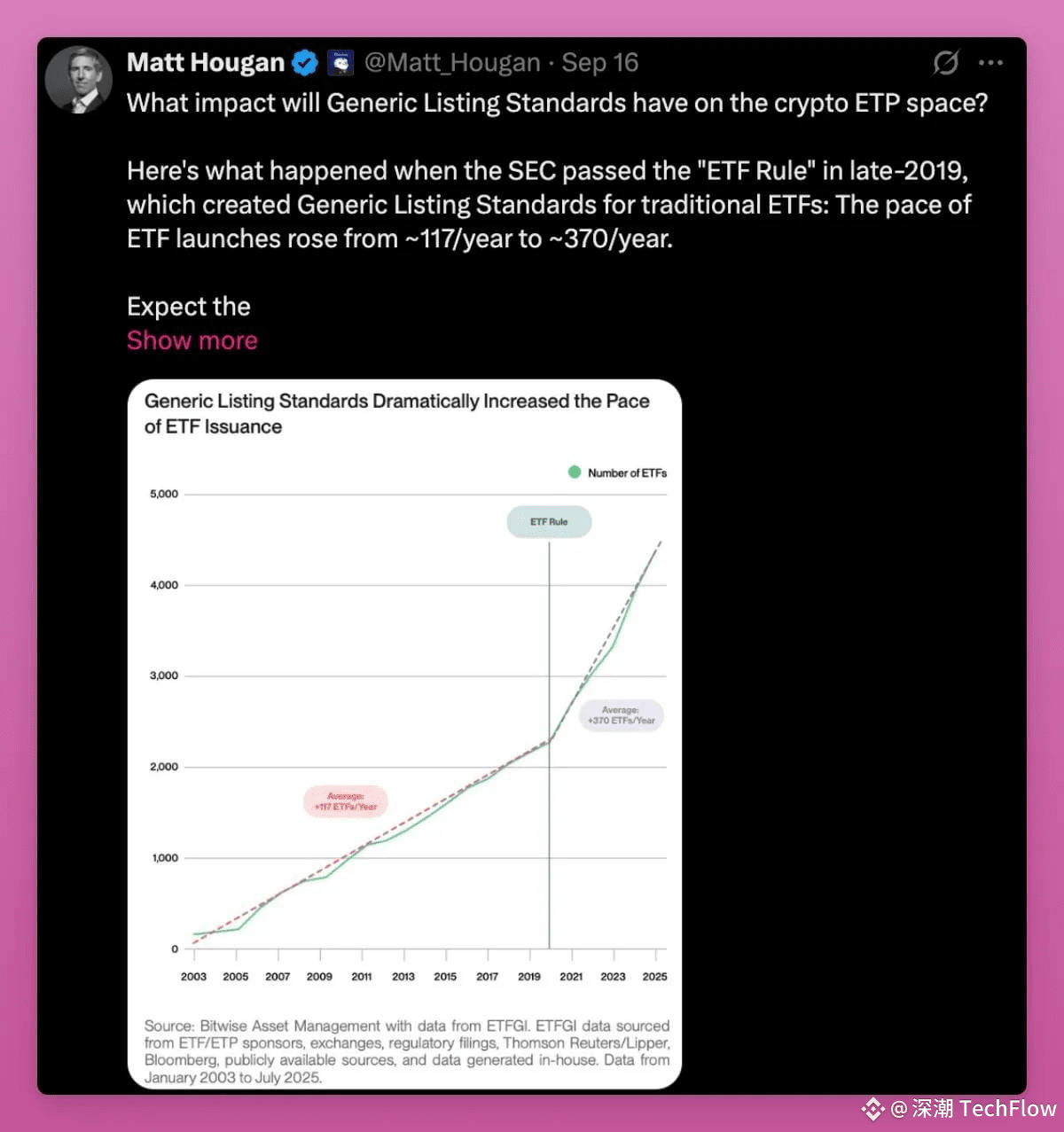Screen dimensions: 1064x1132
Task: Click the Grok slashed-circle icon
Action: pyautogui.click(x=946, y=63)
